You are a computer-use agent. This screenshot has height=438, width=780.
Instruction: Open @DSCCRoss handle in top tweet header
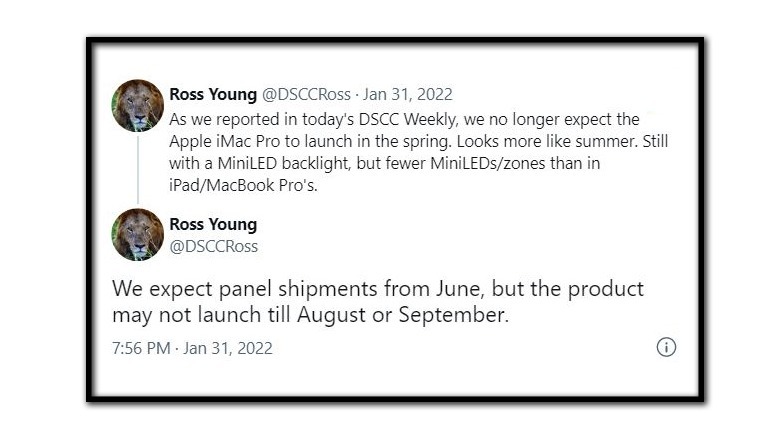[306, 94]
